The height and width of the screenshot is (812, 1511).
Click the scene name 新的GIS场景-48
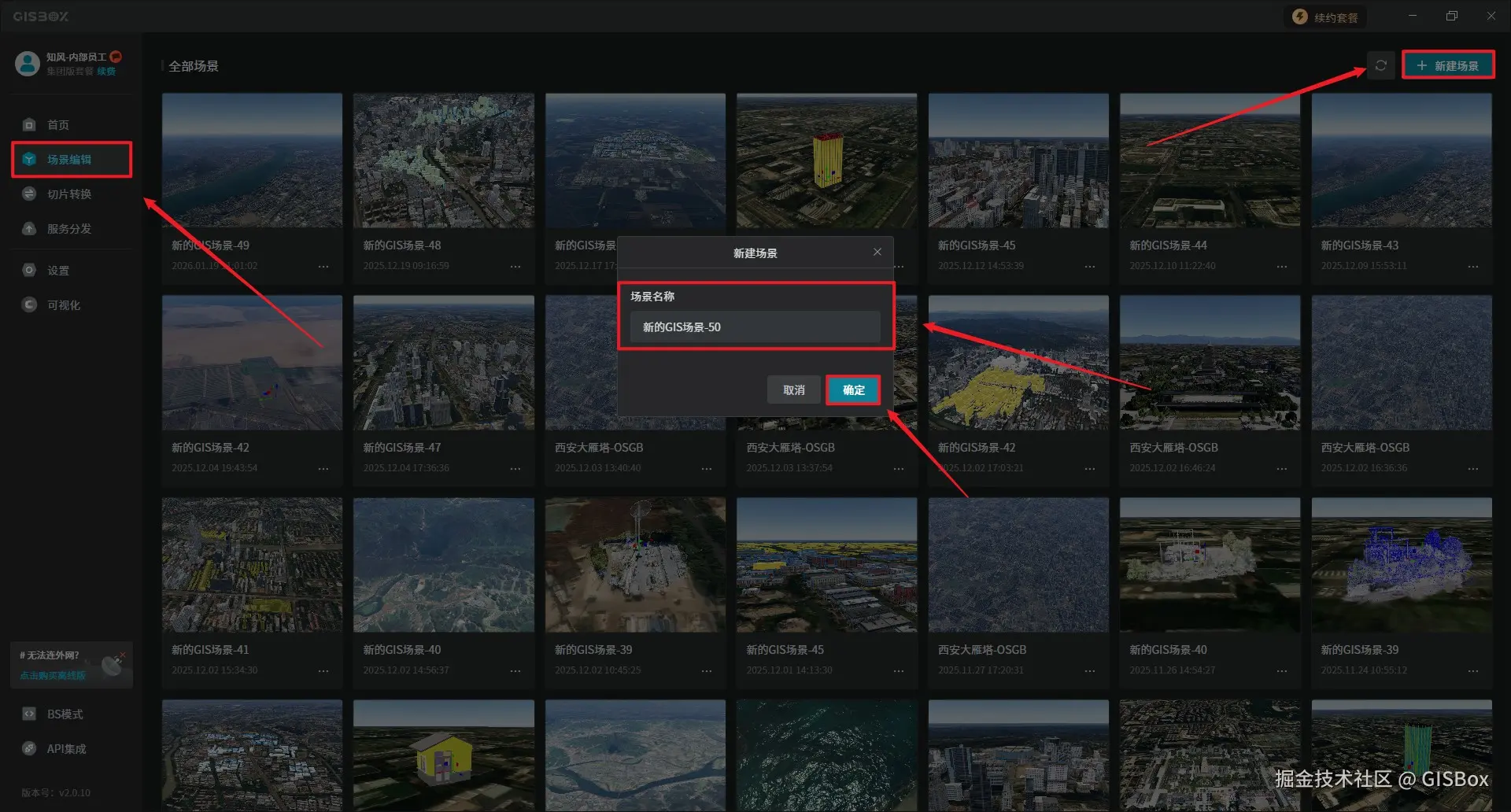tap(402, 245)
